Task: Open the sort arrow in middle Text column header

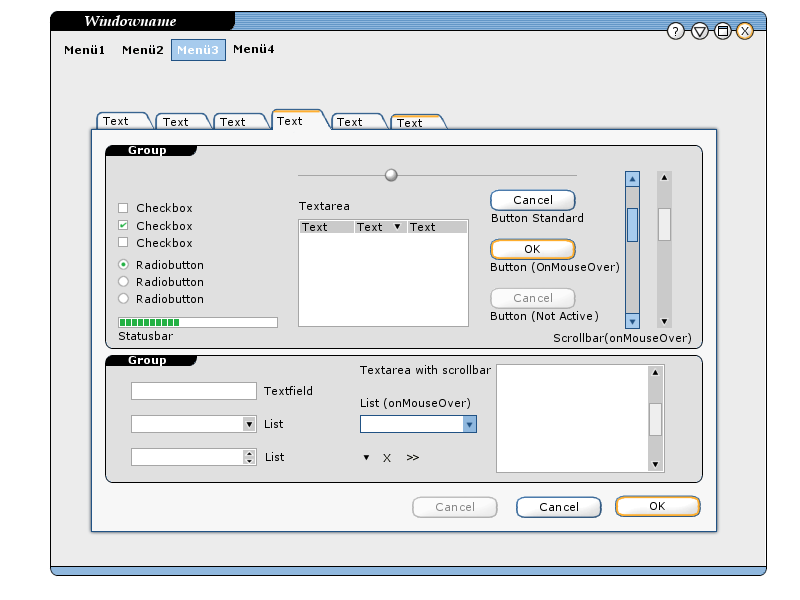Action: coord(397,227)
